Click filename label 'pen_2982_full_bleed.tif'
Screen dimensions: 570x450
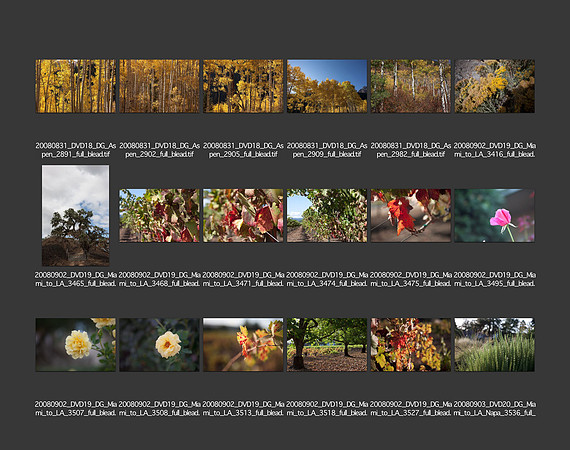pyautogui.click(x=411, y=154)
